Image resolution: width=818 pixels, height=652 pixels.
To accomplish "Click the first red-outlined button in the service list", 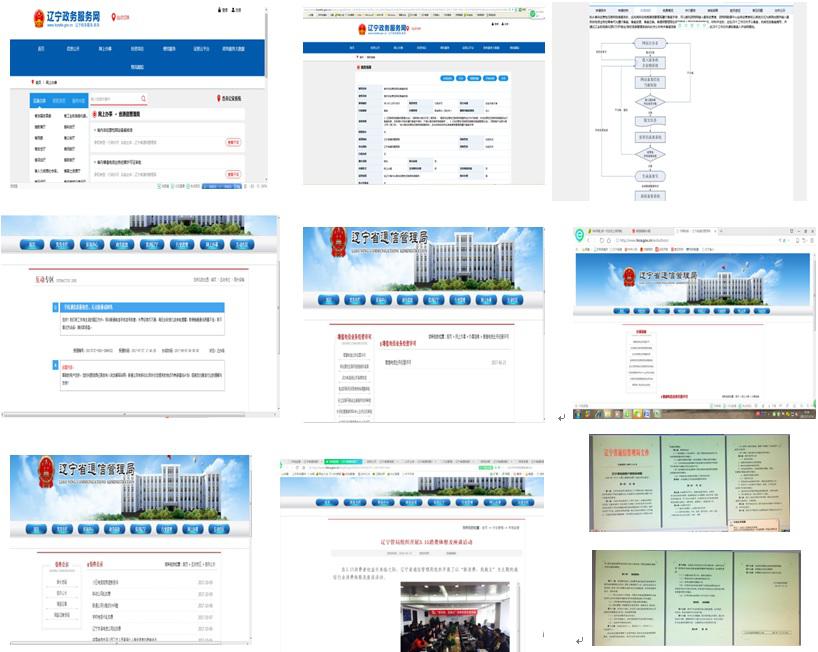I will pos(233,144).
